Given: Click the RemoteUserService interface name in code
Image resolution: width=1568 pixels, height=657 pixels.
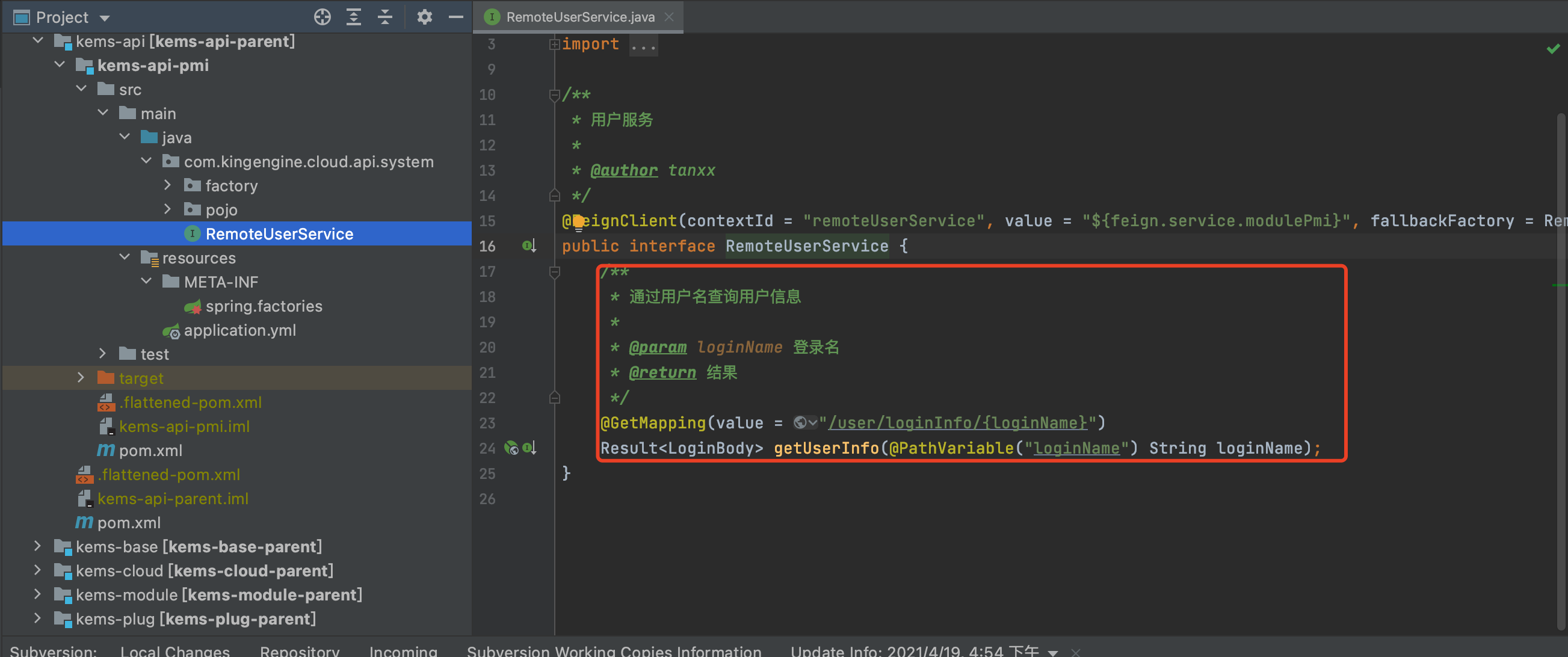Looking at the screenshot, I should 806,246.
